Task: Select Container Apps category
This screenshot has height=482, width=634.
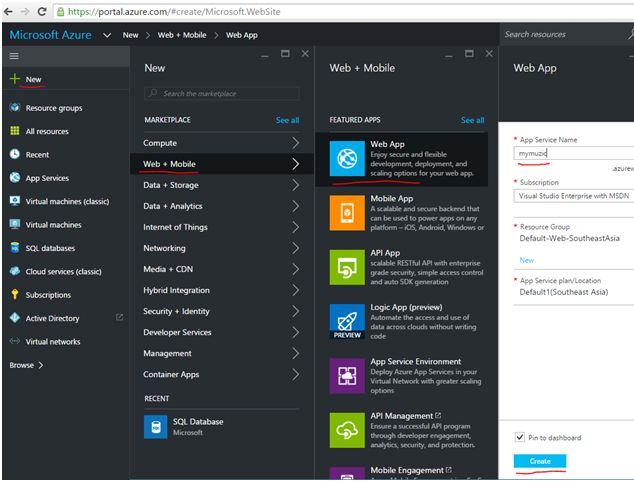Action: [222, 374]
